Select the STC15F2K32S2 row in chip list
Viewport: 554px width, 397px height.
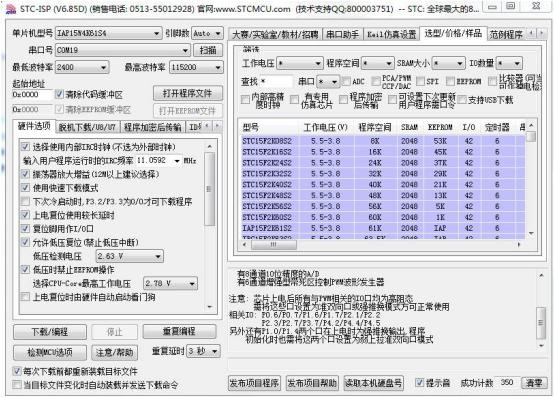(x=383, y=173)
